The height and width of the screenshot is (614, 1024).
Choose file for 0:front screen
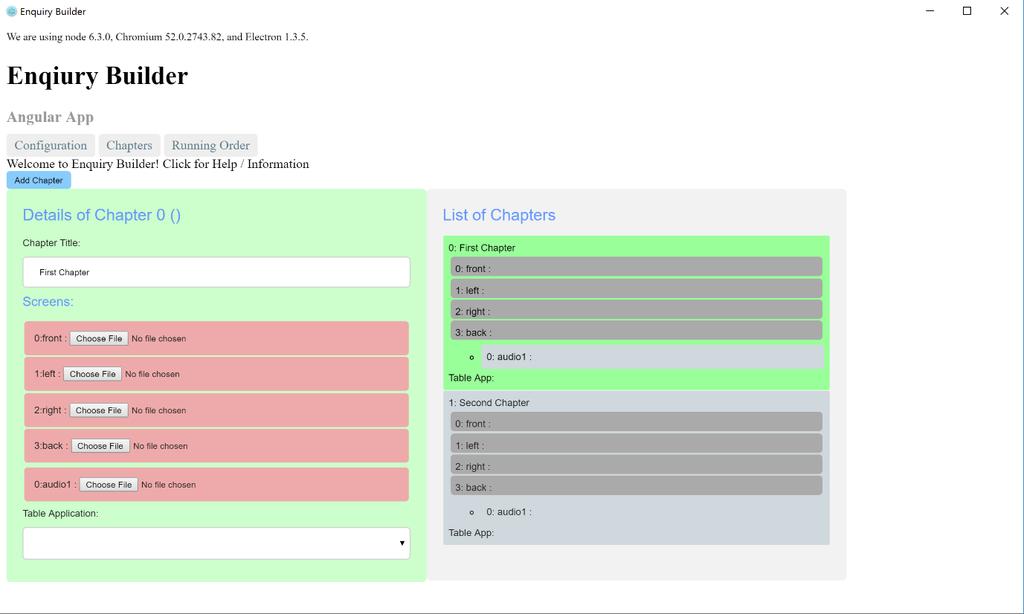click(99, 338)
